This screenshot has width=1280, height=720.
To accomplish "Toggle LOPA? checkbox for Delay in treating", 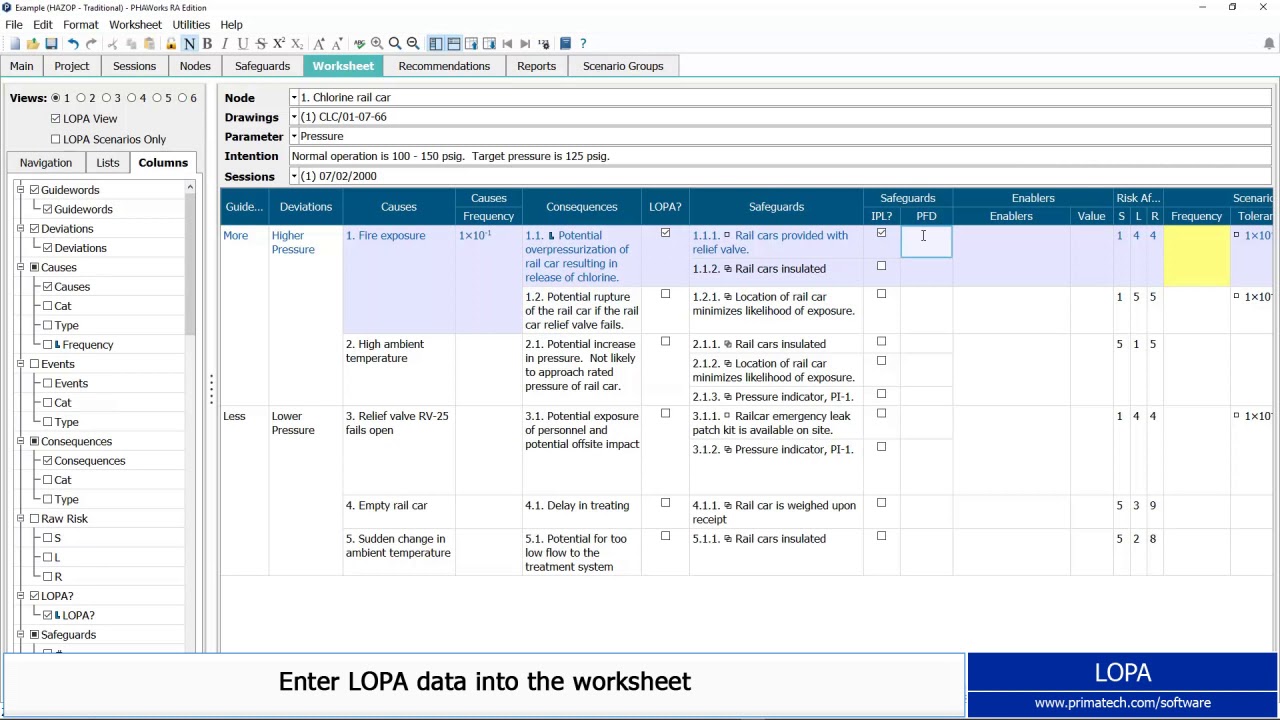I will (x=665, y=503).
